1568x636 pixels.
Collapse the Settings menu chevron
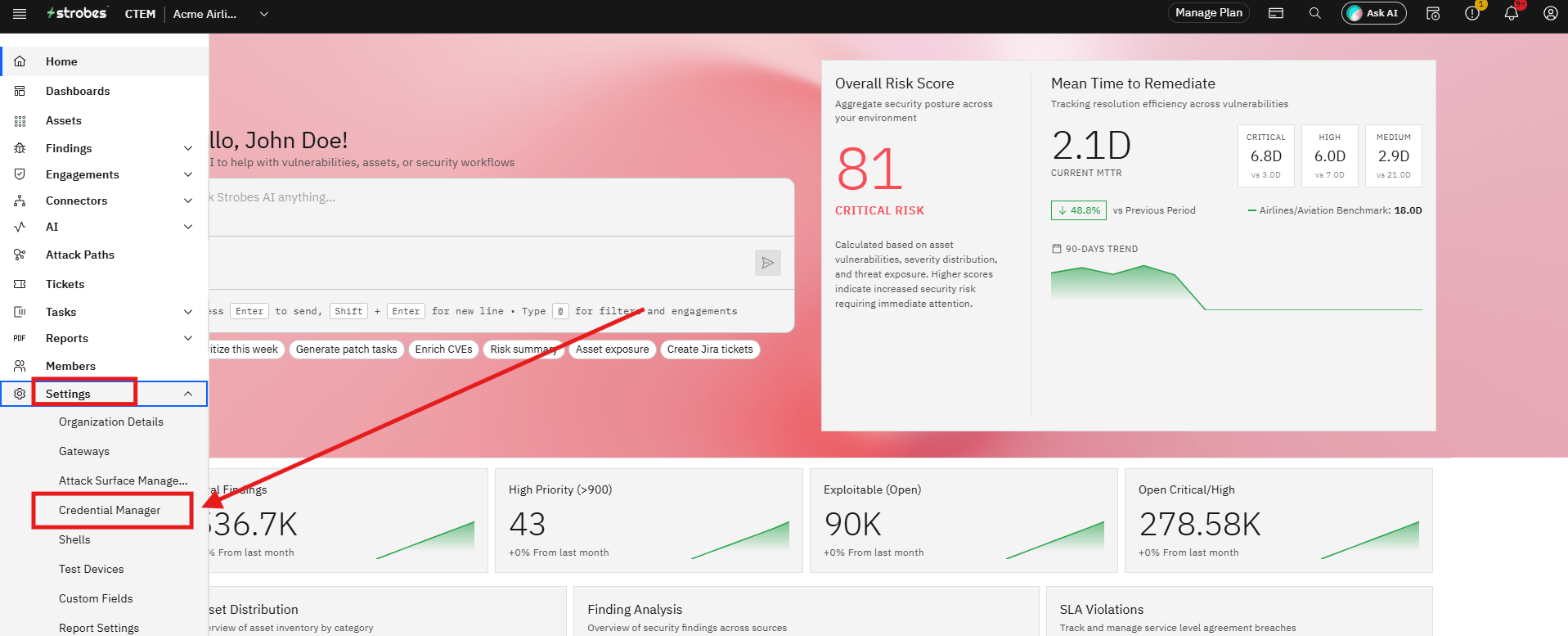click(188, 394)
